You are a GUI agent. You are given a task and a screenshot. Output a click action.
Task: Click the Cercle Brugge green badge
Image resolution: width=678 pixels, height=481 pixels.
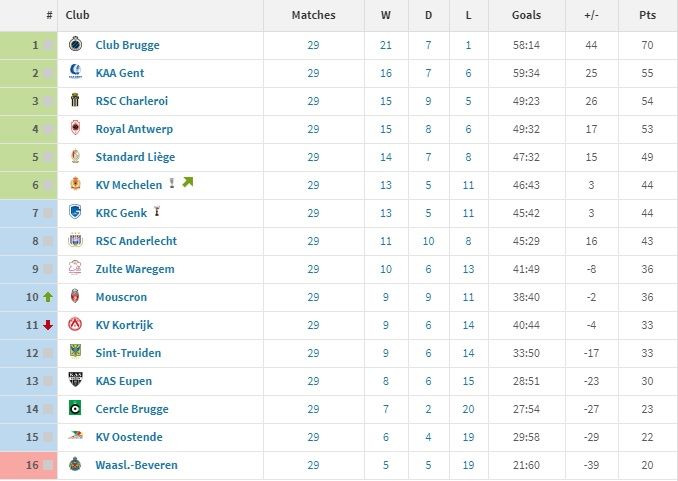click(x=75, y=407)
